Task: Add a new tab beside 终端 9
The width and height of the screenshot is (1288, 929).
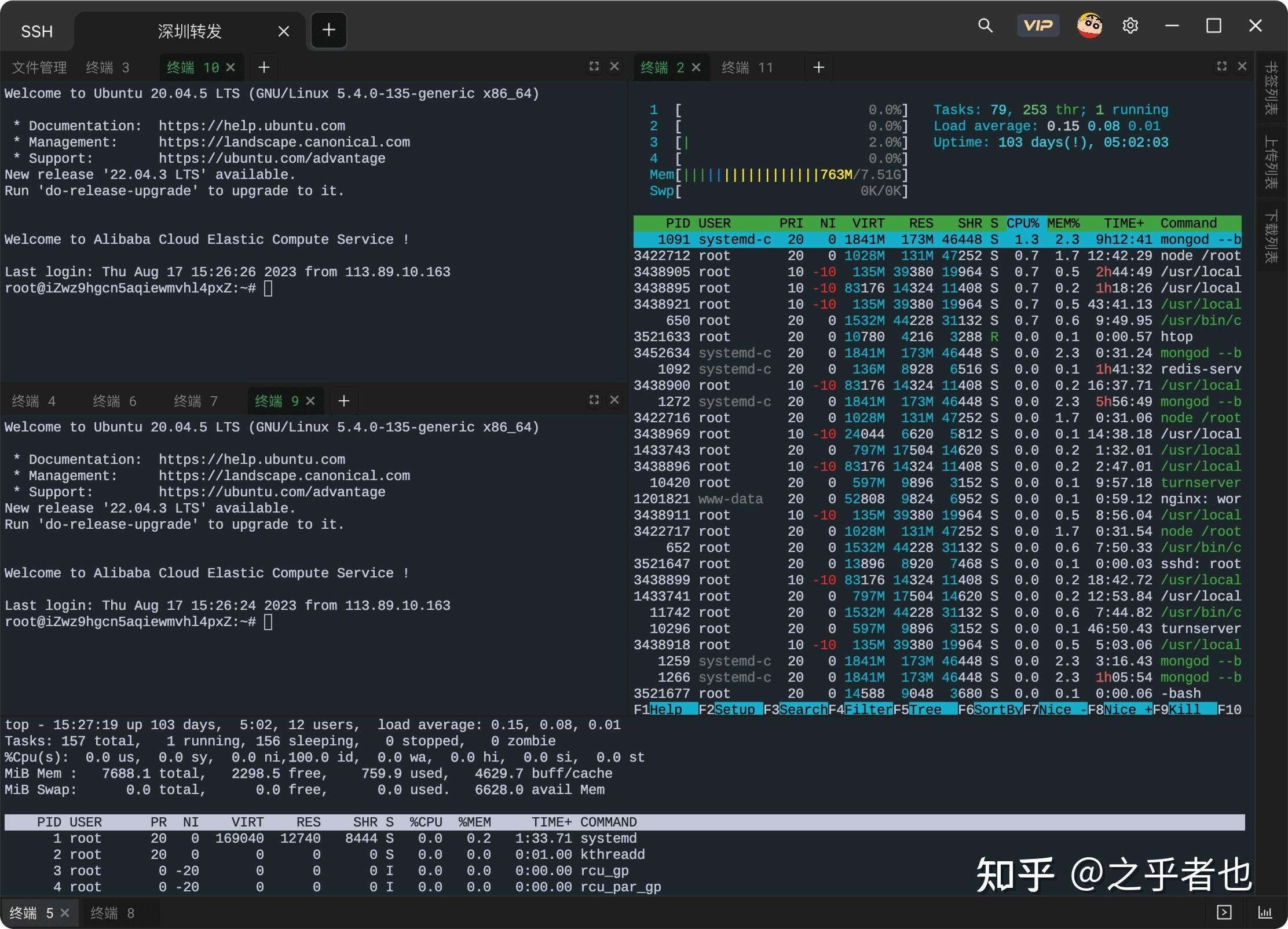Action: [344, 401]
